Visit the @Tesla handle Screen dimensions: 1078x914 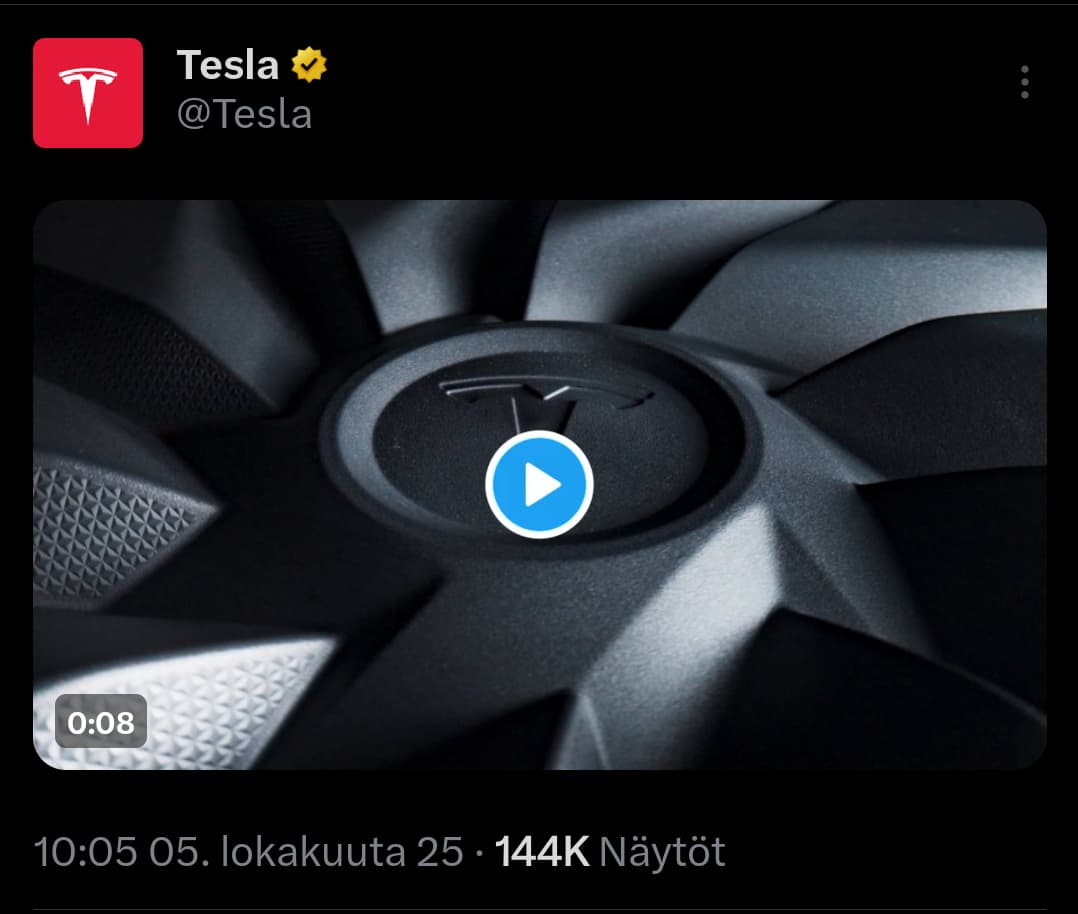pos(245,113)
